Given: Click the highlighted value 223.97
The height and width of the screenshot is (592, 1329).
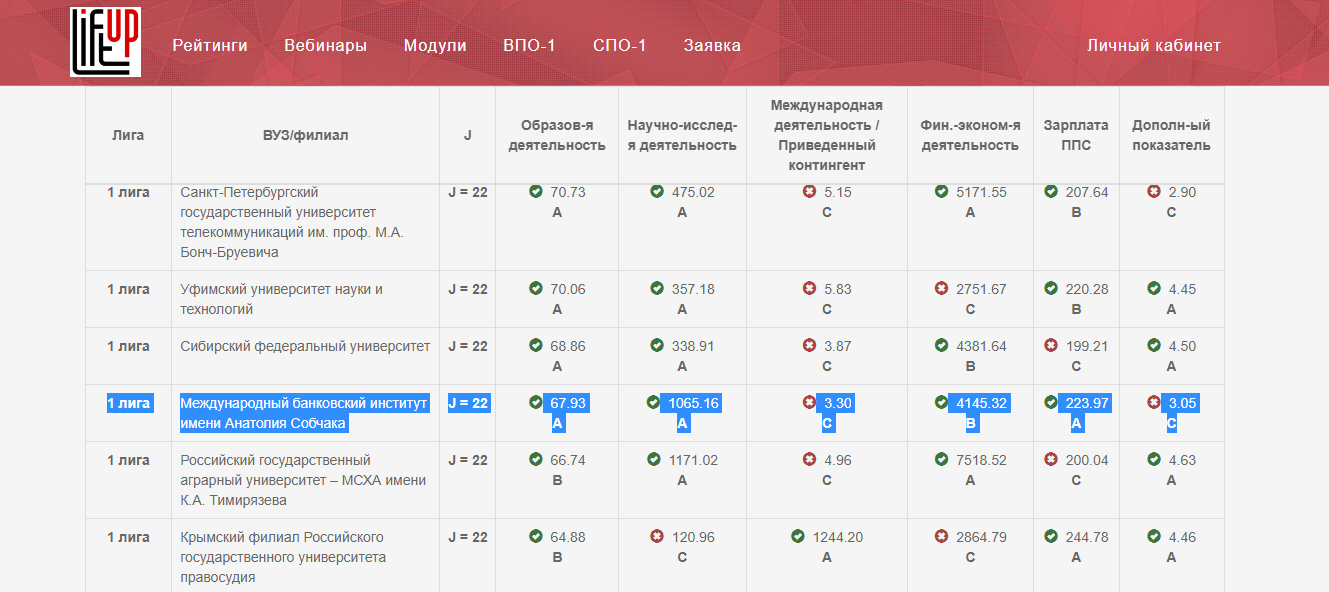Looking at the screenshot, I should click(1087, 403).
